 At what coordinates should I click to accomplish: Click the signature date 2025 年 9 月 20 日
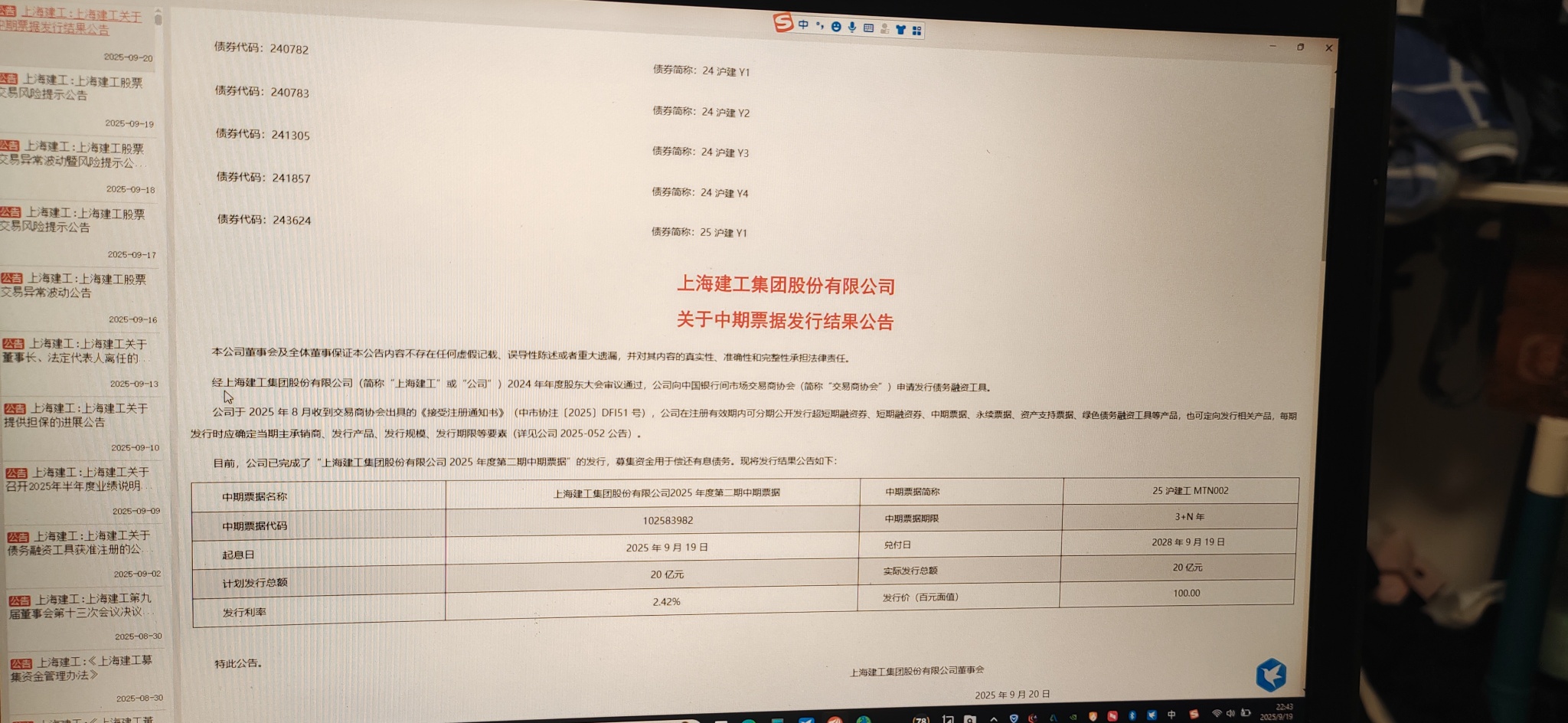coord(1012,695)
